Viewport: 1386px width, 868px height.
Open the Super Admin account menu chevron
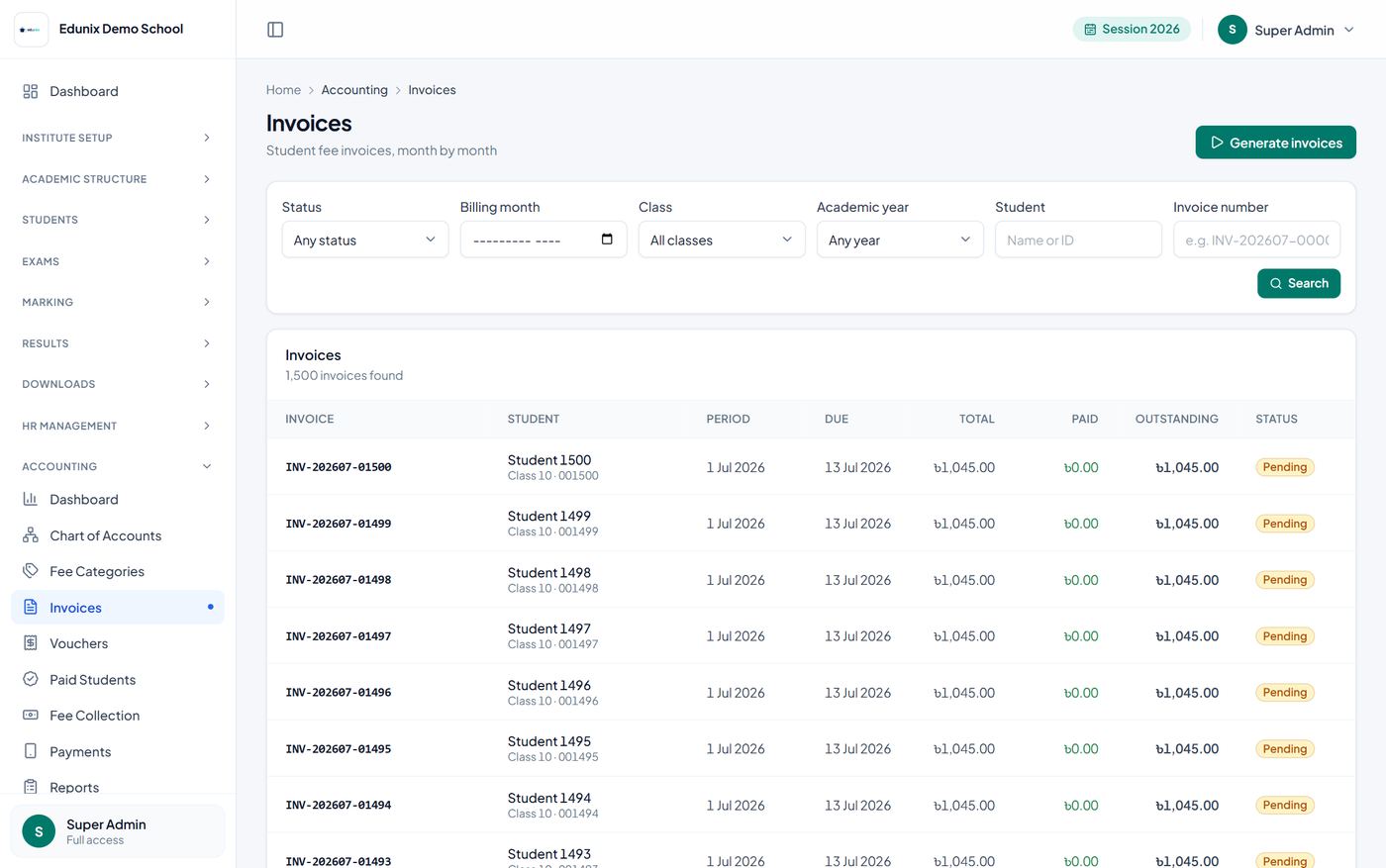click(1348, 30)
